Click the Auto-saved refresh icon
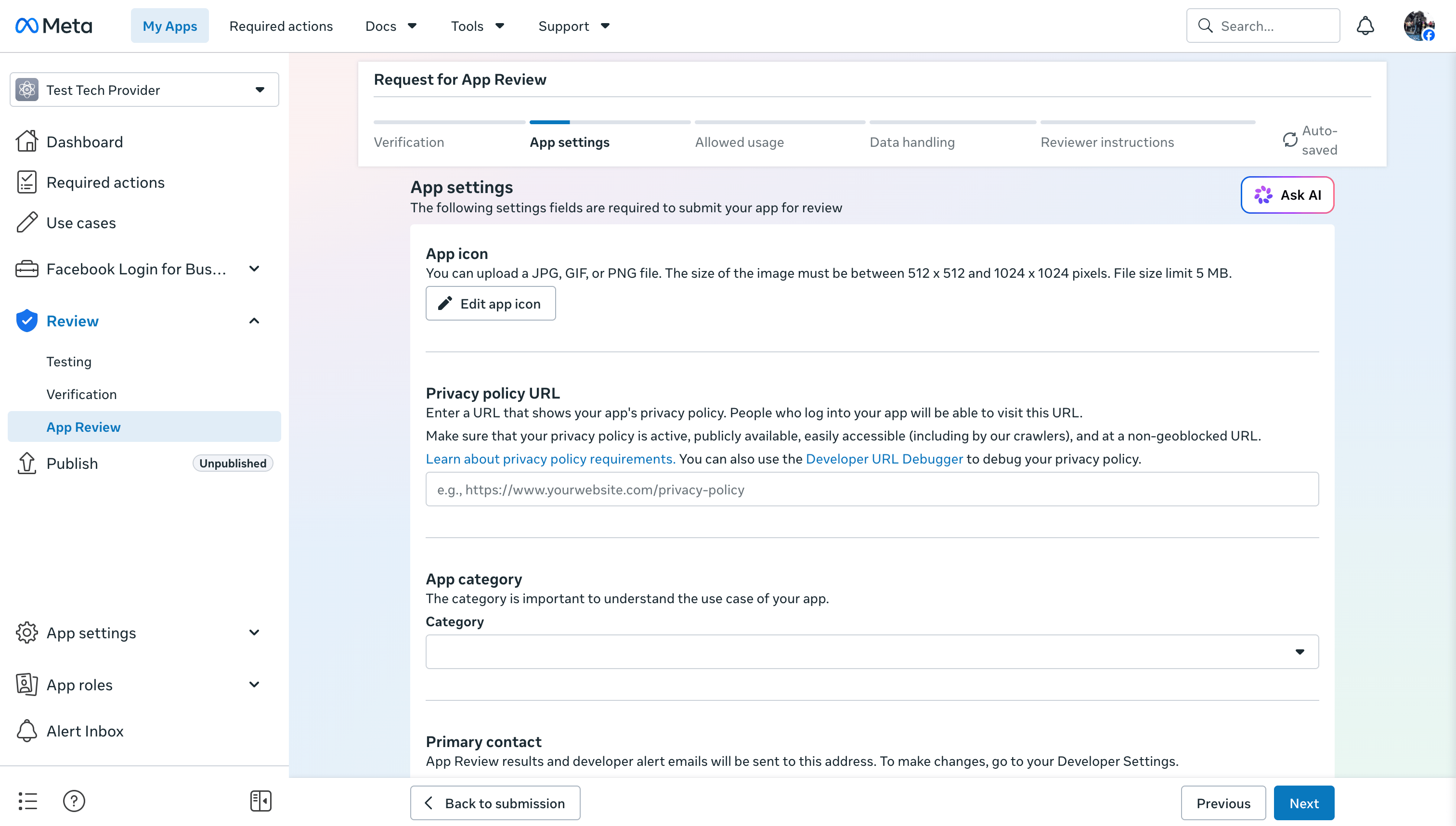Image resolution: width=1456 pixels, height=826 pixels. point(1290,140)
